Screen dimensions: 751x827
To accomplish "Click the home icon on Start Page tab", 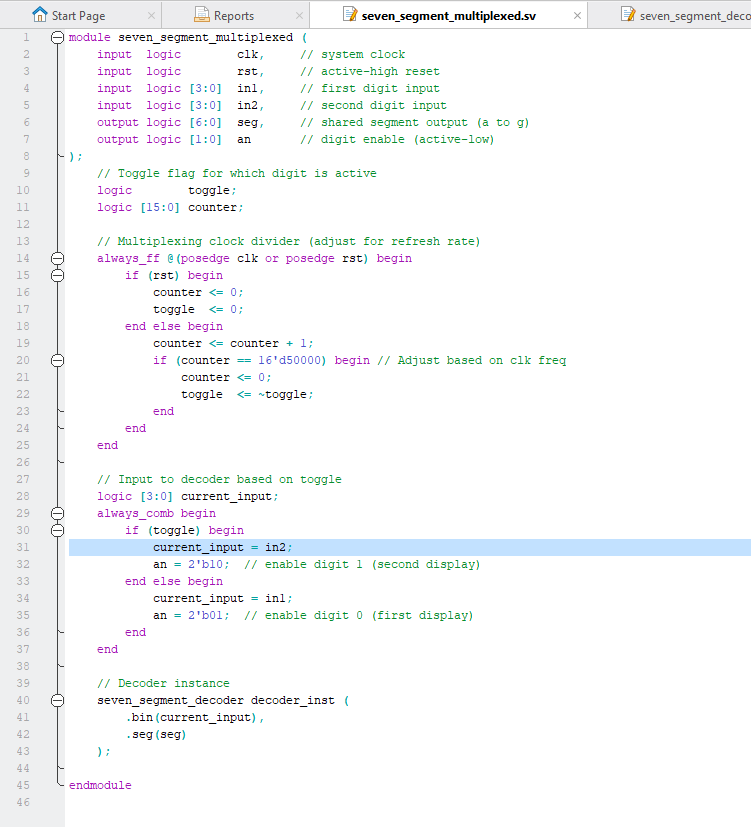I will [40, 15].
